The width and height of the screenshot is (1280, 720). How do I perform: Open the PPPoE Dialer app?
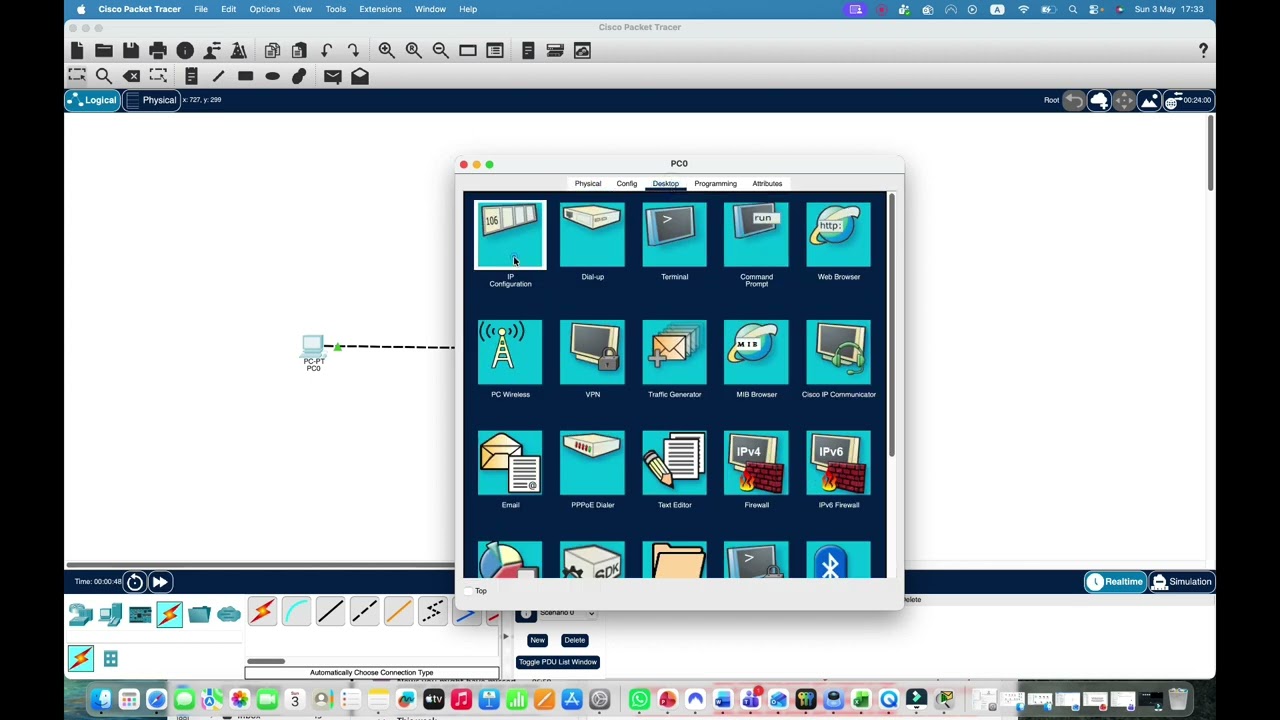pos(592,463)
